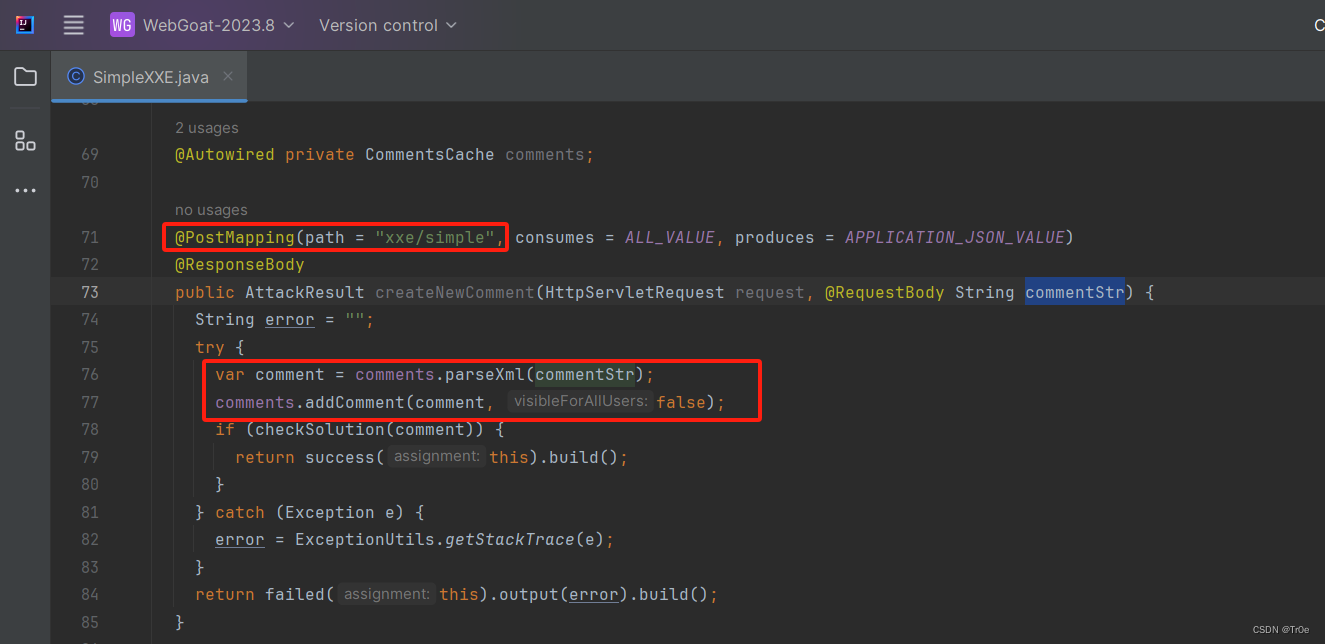Click parseXml method call

coord(485,375)
